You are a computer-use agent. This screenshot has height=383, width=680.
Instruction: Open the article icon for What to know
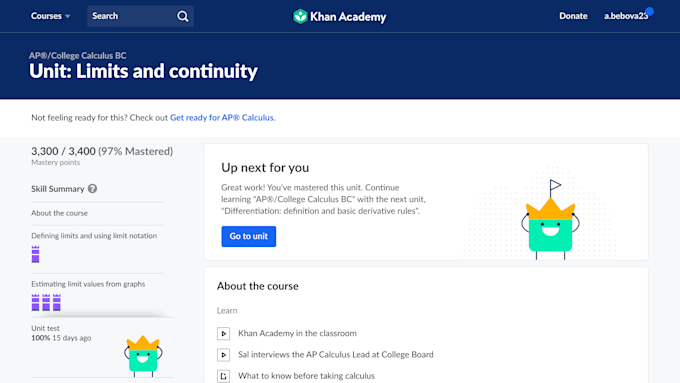point(223,376)
